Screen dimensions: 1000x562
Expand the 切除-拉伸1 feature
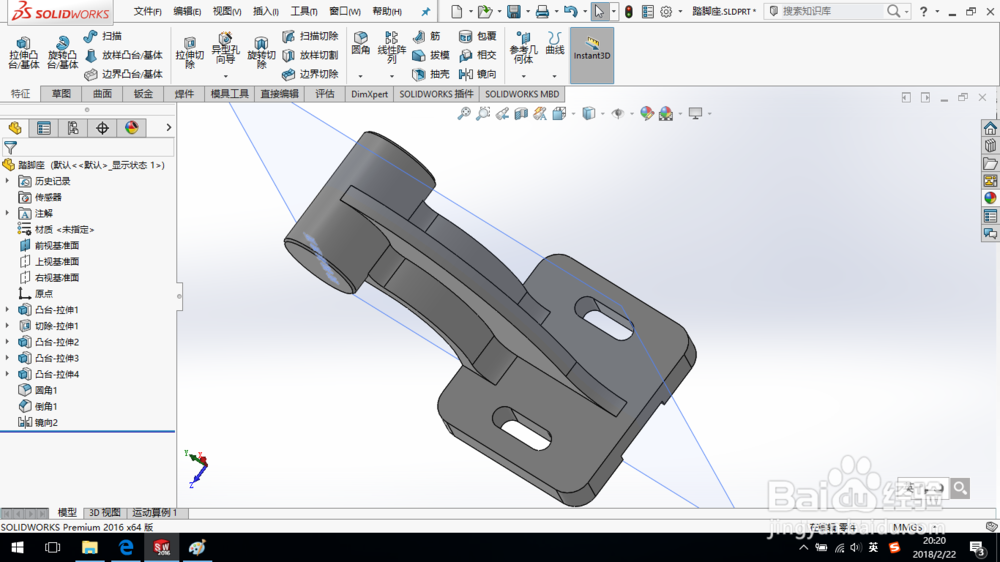point(8,326)
